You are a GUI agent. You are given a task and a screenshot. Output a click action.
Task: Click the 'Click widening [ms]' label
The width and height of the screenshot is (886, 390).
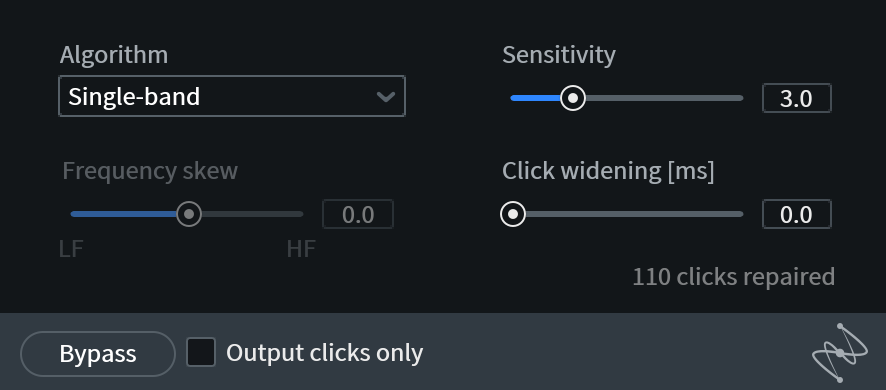coord(608,171)
